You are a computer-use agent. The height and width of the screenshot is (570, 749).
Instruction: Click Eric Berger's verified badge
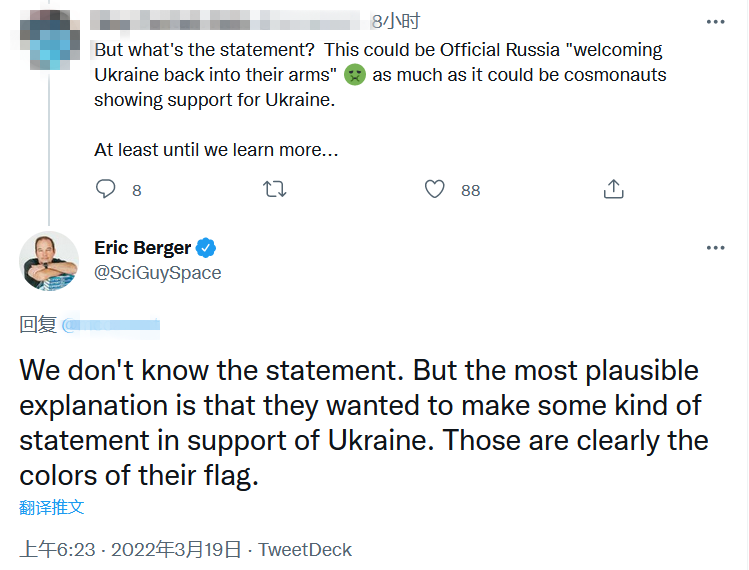click(x=207, y=248)
